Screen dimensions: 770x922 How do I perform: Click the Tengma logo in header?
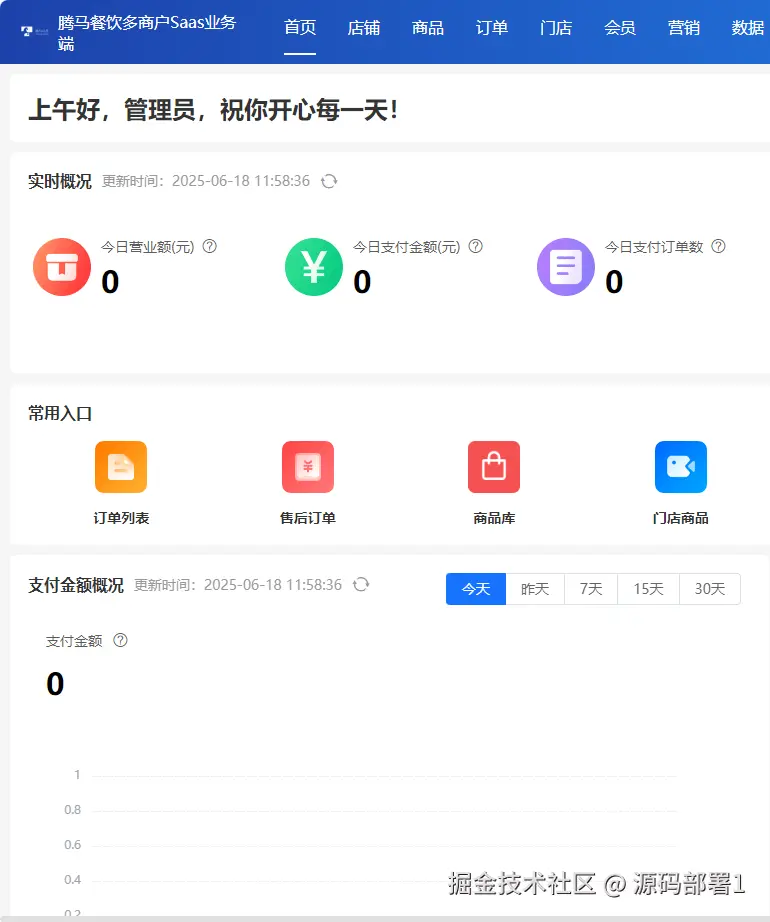pos(35,31)
